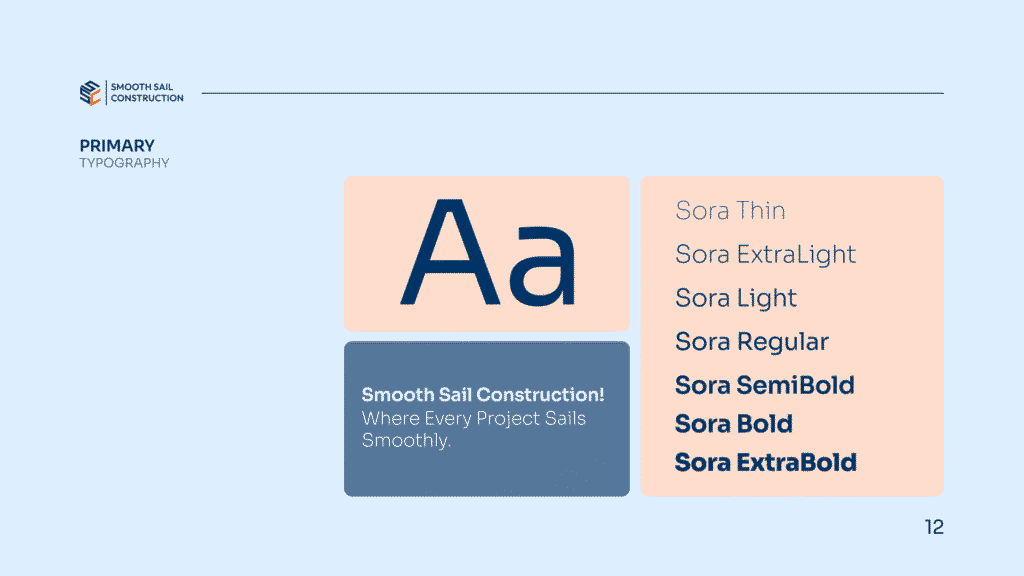
Task: Click the word "Smoothly." in the blue card
Action: (x=406, y=440)
